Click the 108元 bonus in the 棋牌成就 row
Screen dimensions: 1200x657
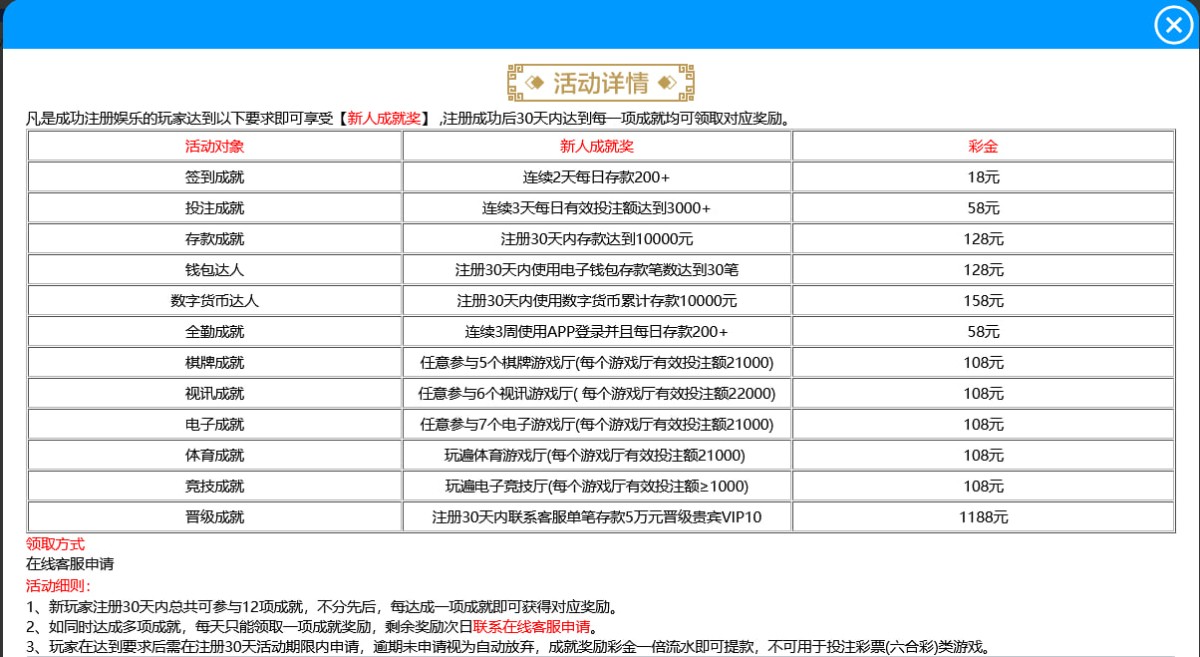[983, 362]
